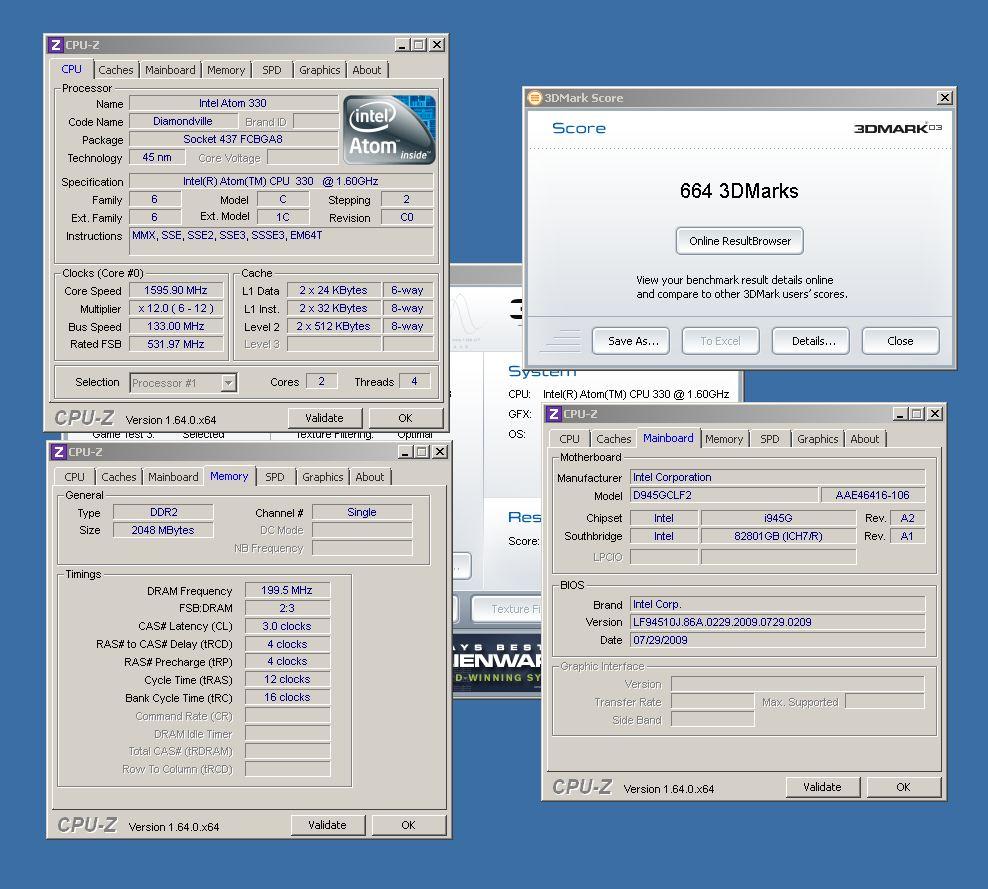988x889 pixels.
Task: Click the Threads count value 4
Action: pos(414,382)
